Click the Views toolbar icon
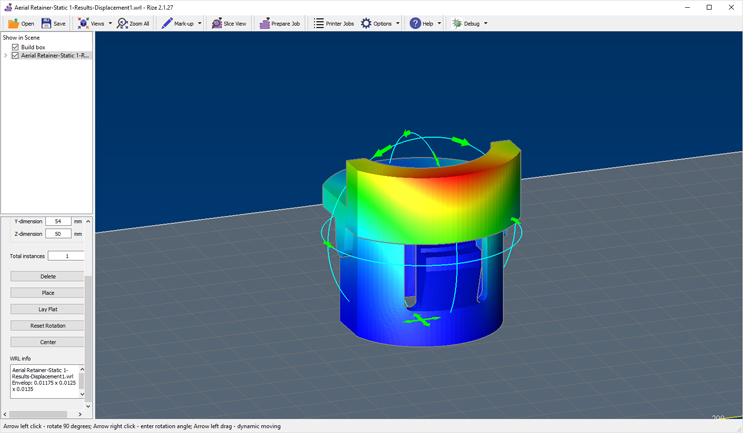The width and height of the screenshot is (743, 433). (x=84, y=23)
